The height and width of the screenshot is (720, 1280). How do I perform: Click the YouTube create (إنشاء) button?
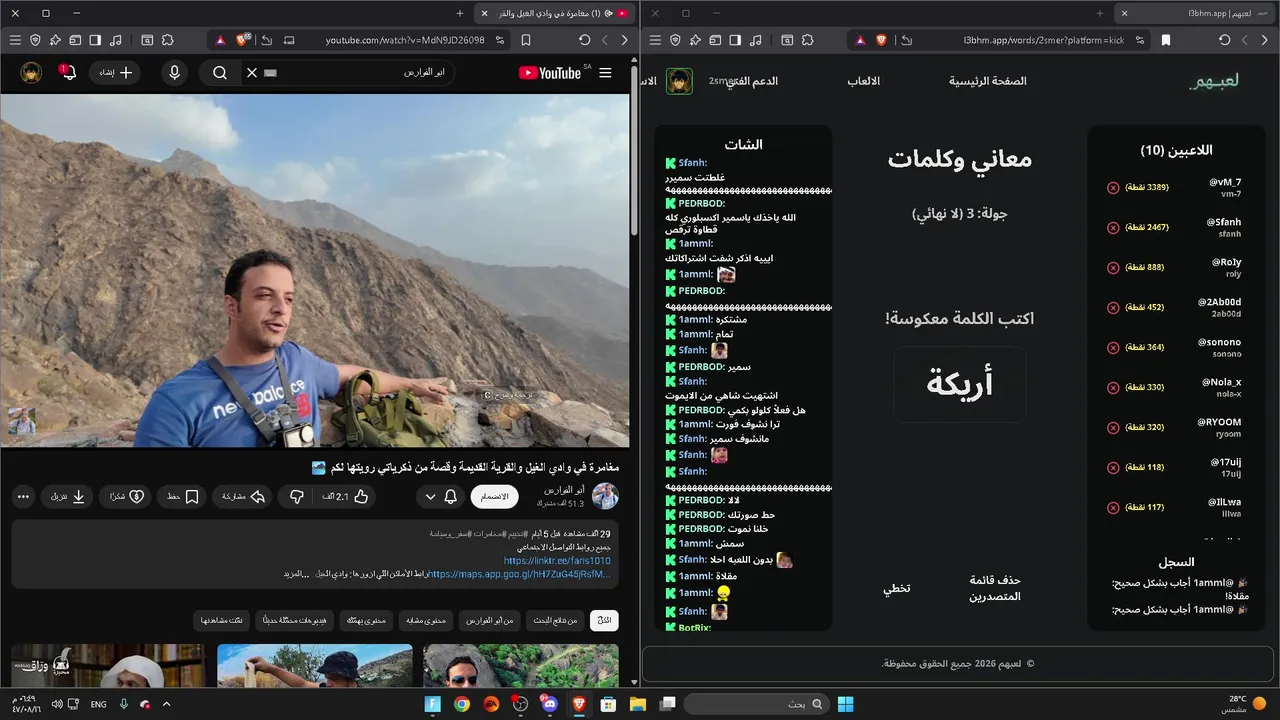(116, 73)
